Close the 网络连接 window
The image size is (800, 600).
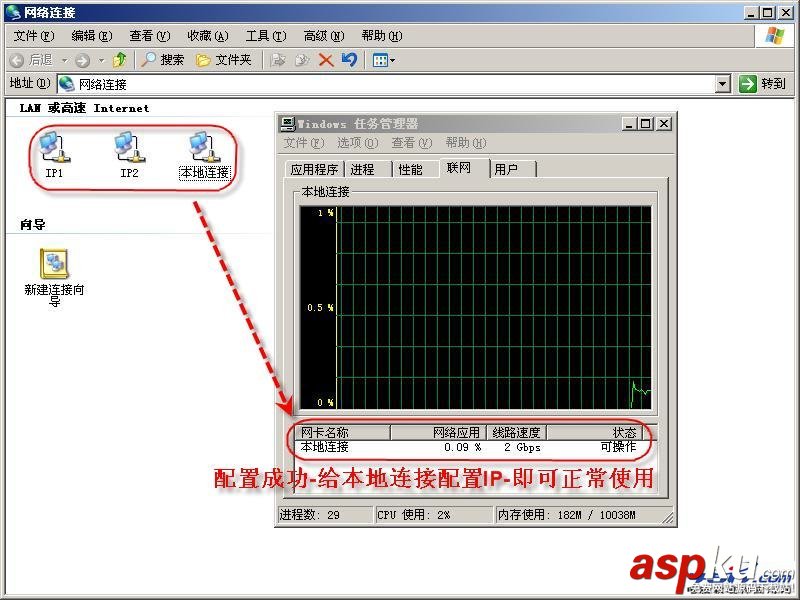click(x=786, y=13)
